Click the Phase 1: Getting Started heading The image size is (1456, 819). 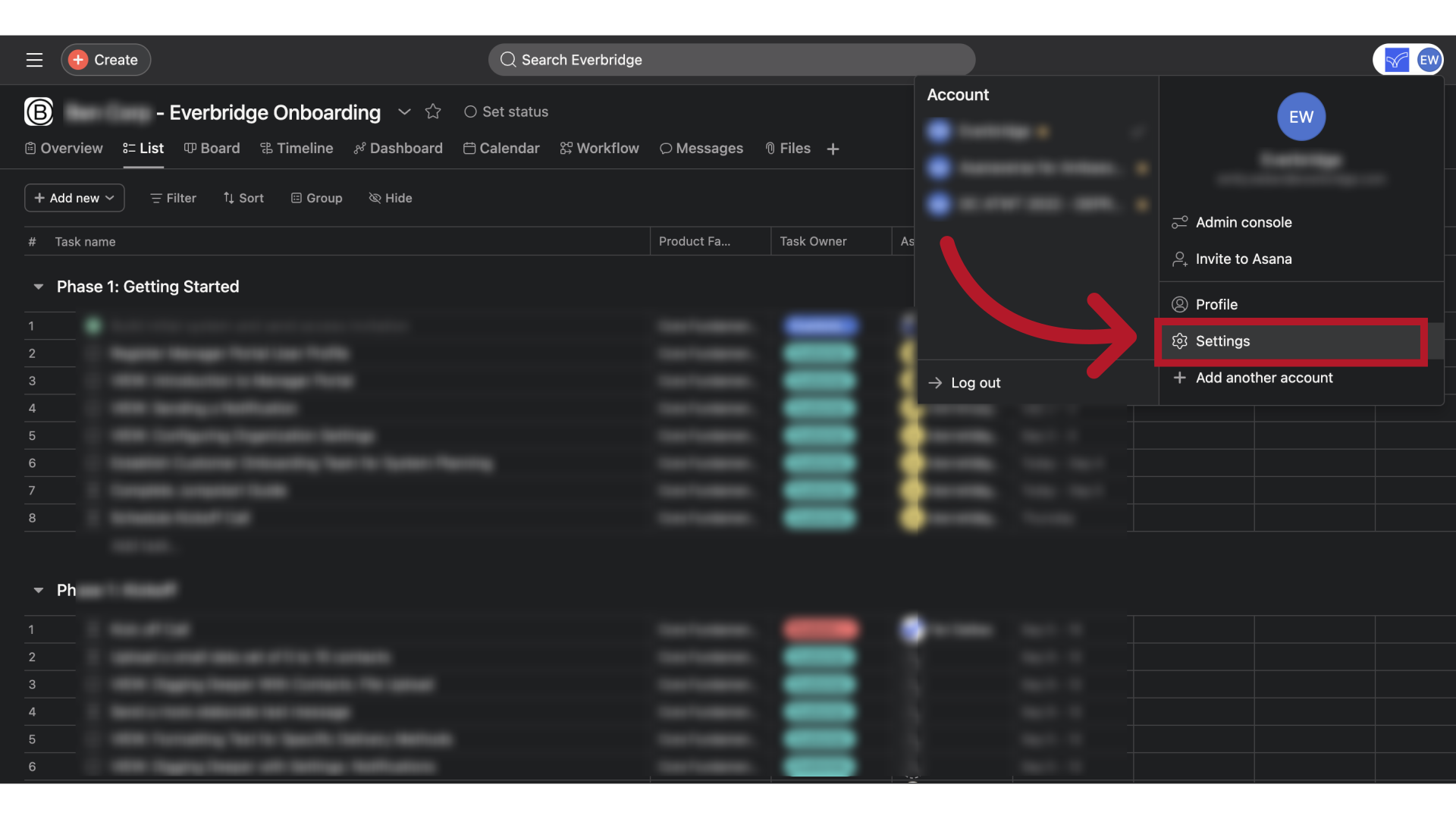tap(148, 287)
